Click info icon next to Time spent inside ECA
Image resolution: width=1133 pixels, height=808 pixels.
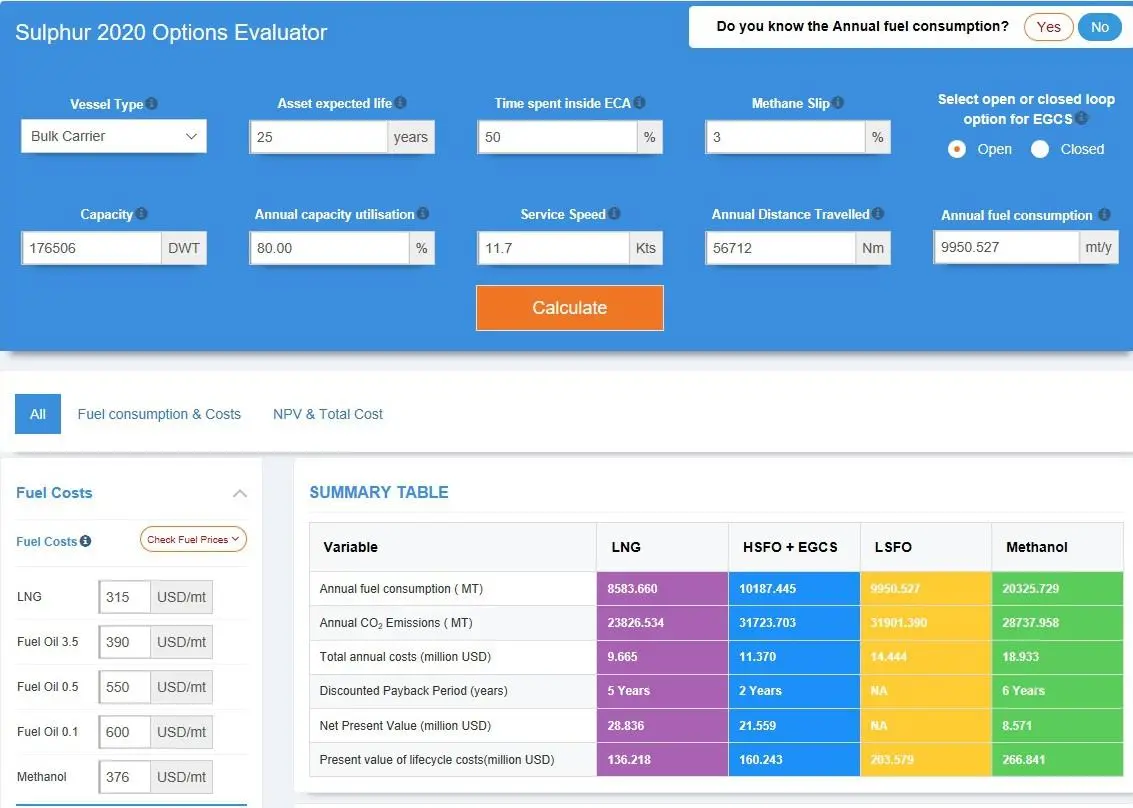(x=639, y=103)
